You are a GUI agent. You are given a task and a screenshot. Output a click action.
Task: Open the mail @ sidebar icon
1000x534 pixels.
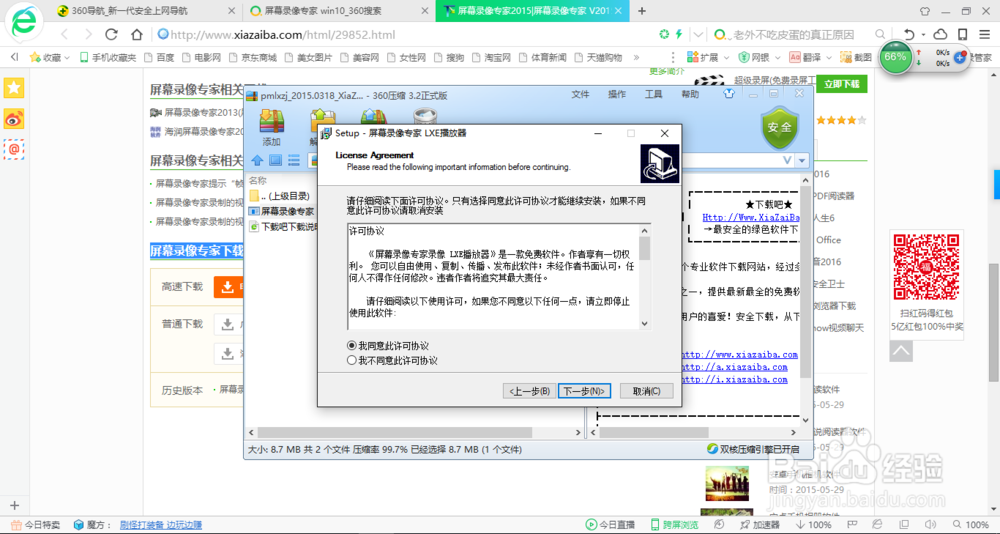point(13,149)
